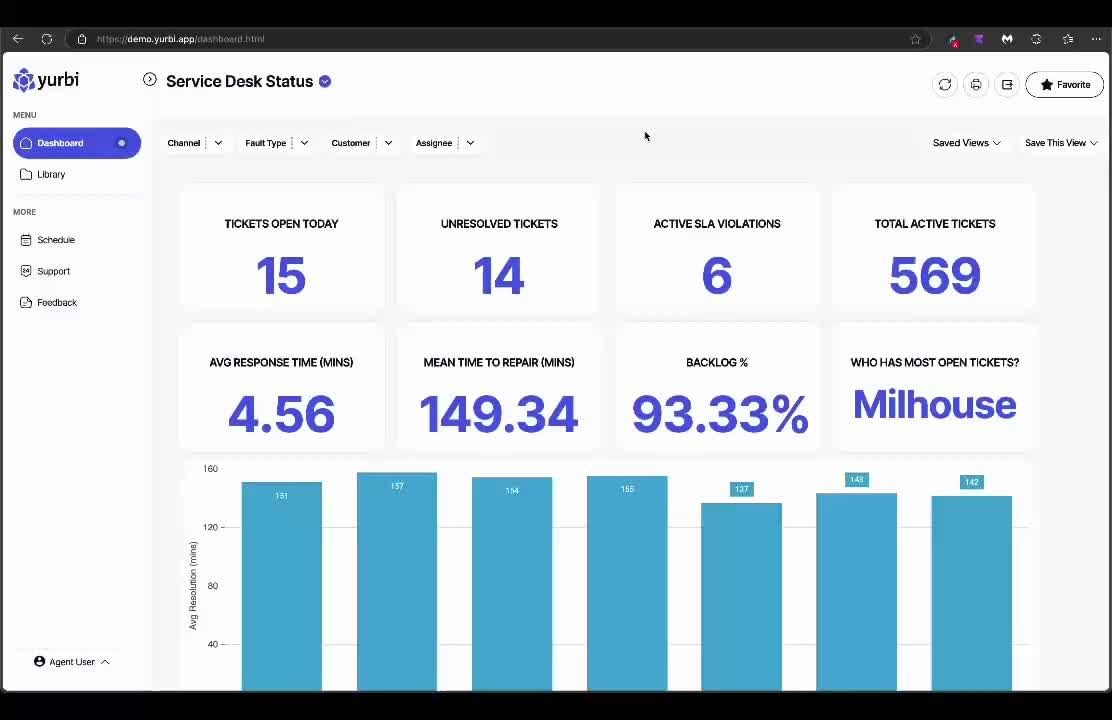This screenshot has height=720, width=1112.
Task: Open the Saved Views dropdown
Action: (x=966, y=143)
